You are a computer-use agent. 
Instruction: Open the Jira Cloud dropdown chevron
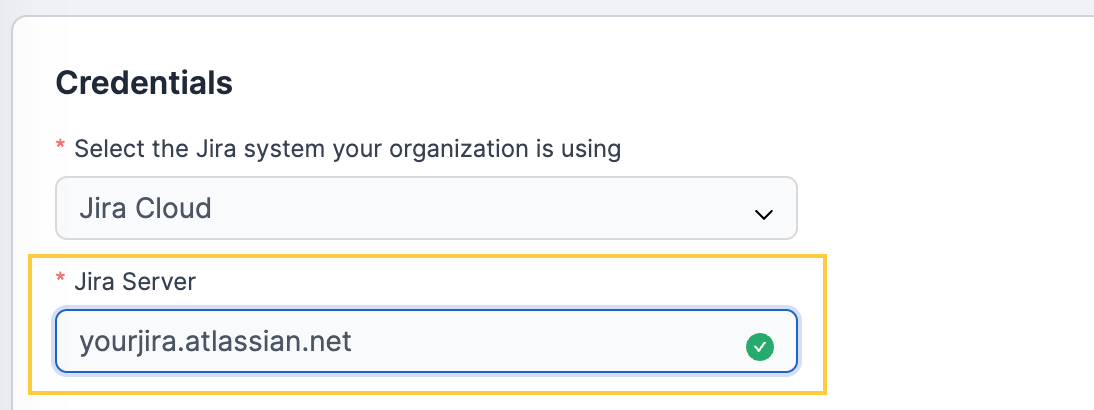coord(764,215)
